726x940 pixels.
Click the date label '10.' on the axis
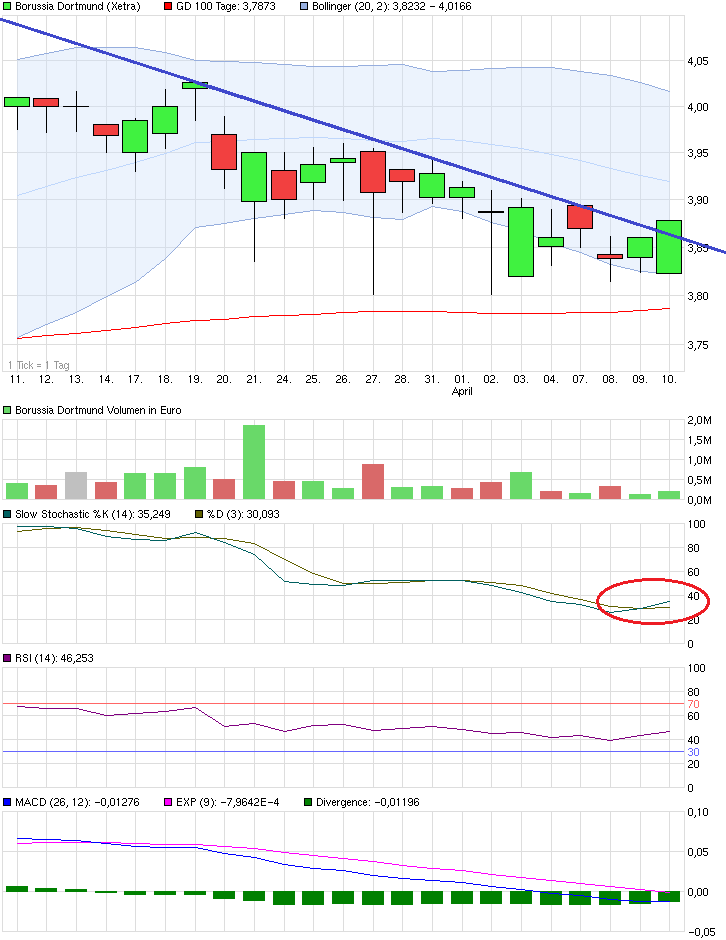(x=669, y=379)
